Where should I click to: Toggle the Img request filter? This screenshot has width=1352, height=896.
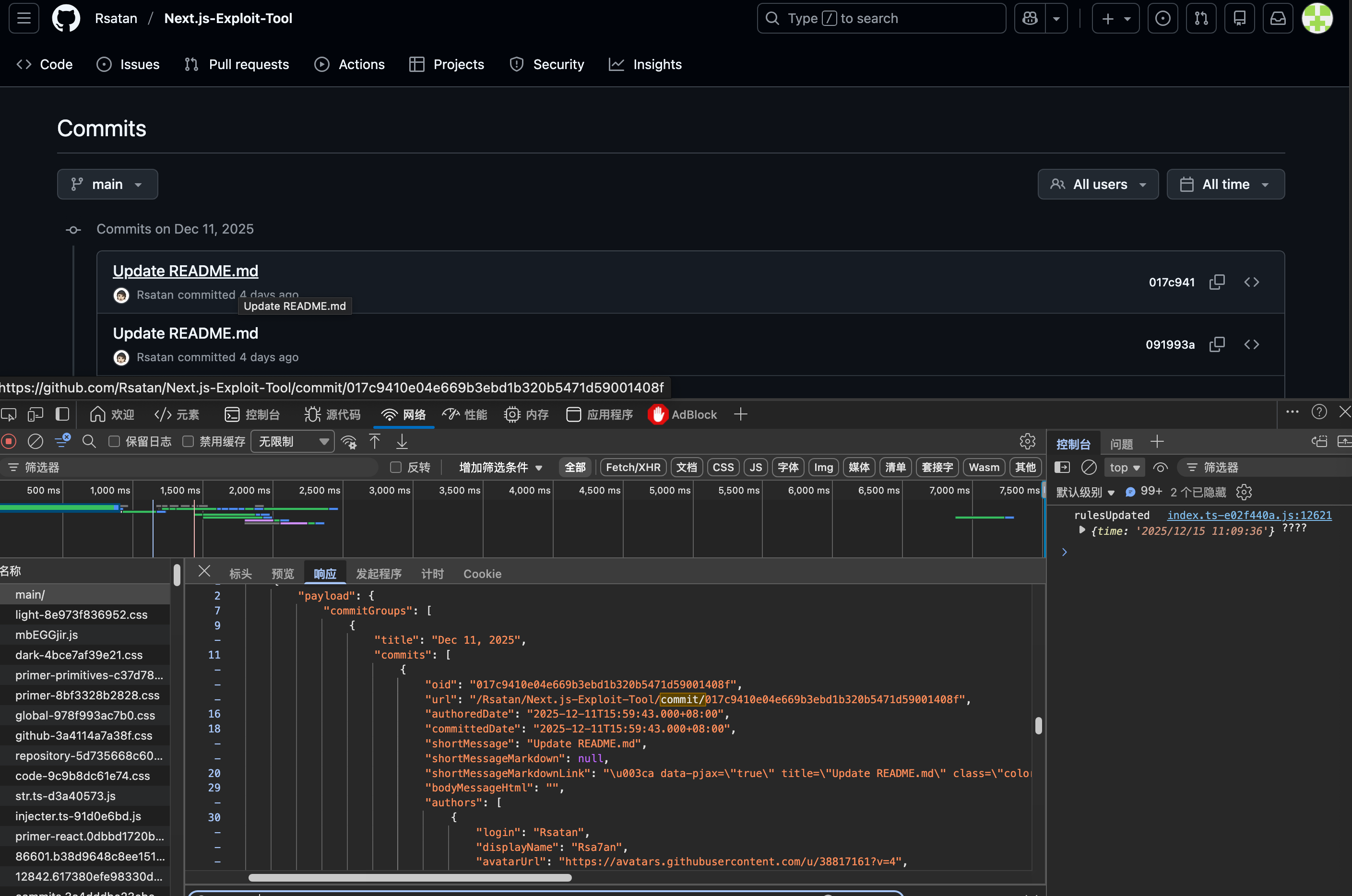(823, 468)
